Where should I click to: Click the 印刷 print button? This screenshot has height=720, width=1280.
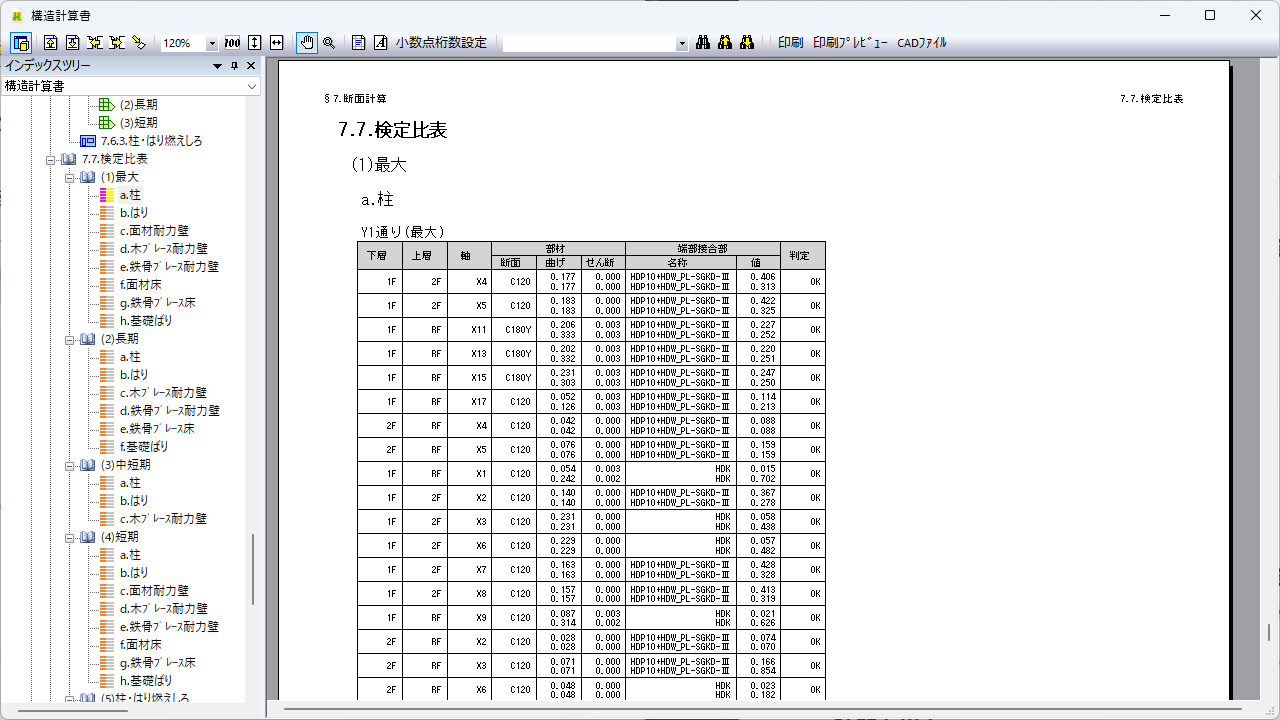pyautogui.click(x=790, y=43)
